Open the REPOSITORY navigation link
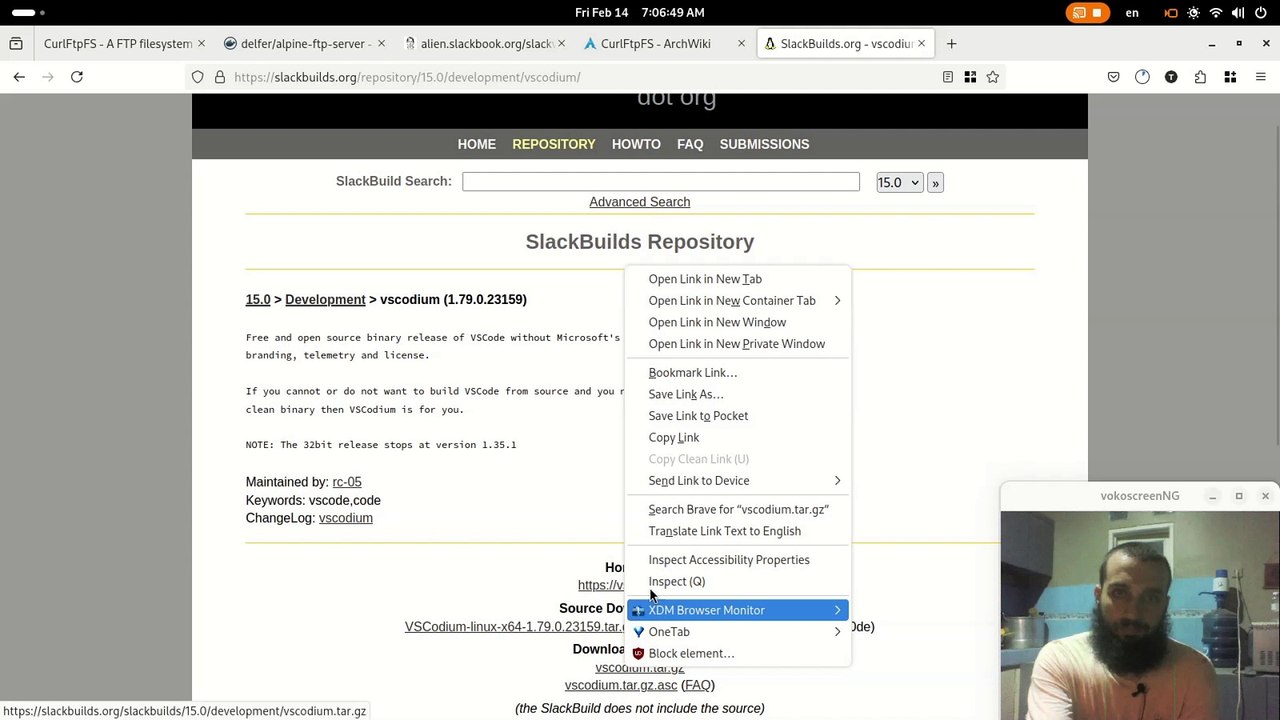 click(x=554, y=144)
